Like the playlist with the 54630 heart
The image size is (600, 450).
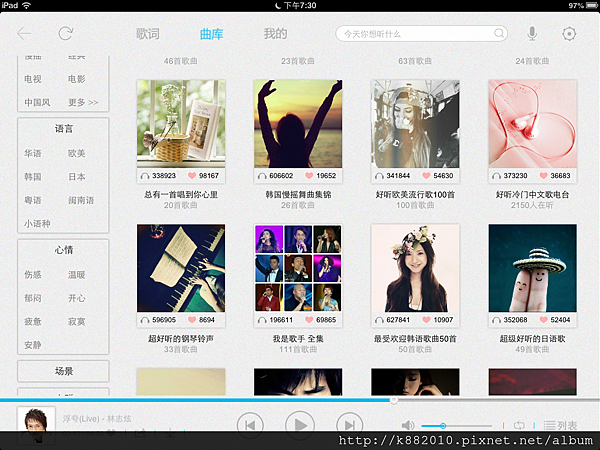pyautogui.click(x=426, y=176)
